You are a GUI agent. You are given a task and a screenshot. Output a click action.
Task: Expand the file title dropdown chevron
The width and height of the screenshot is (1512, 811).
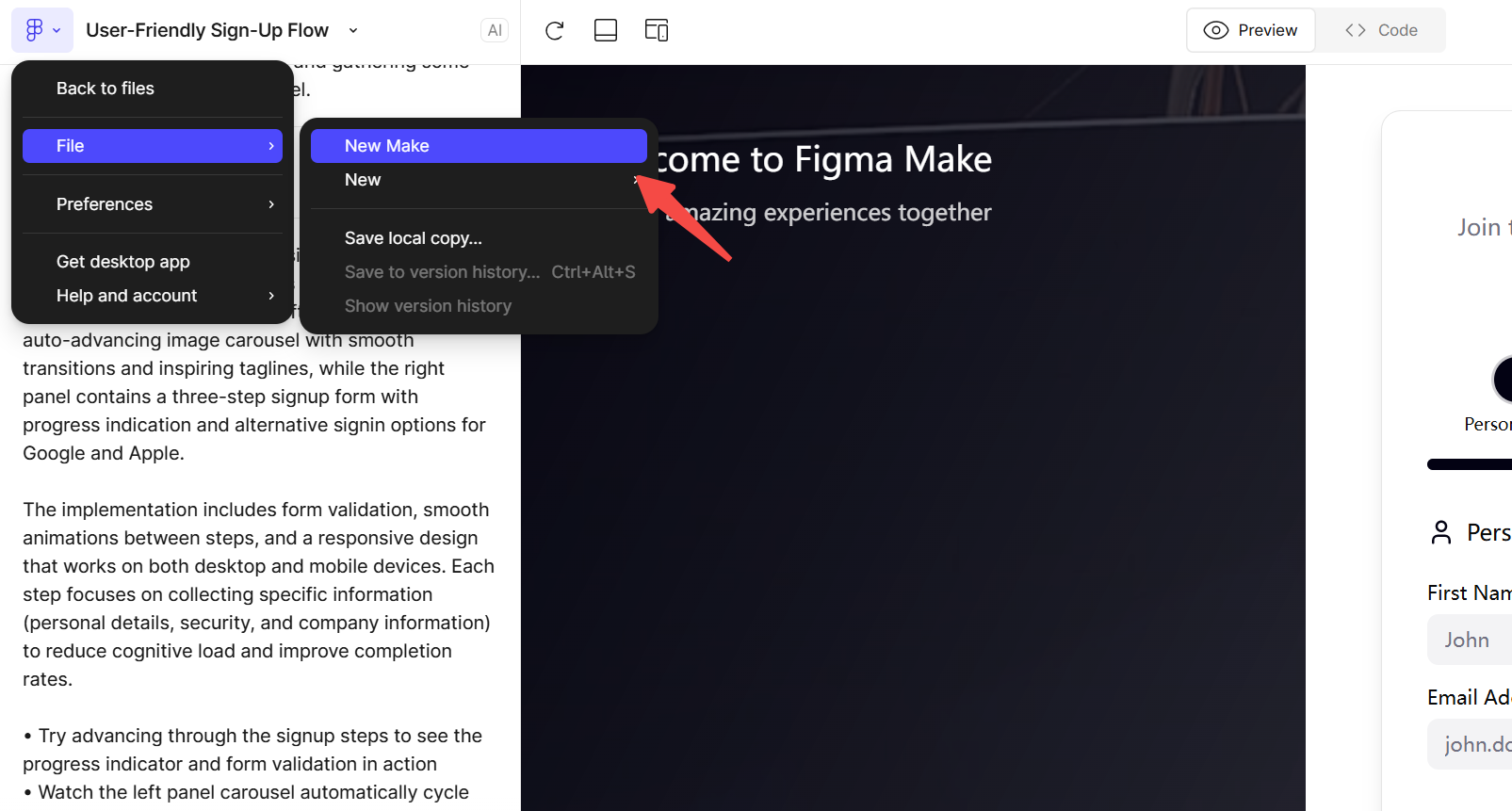(353, 30)
